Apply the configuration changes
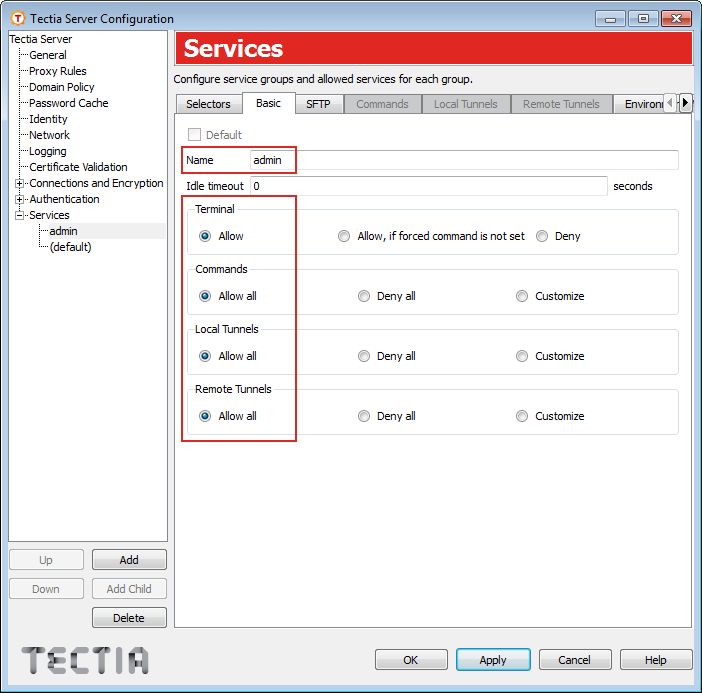This screenshot has height=693, width=702. pos(493,659)
